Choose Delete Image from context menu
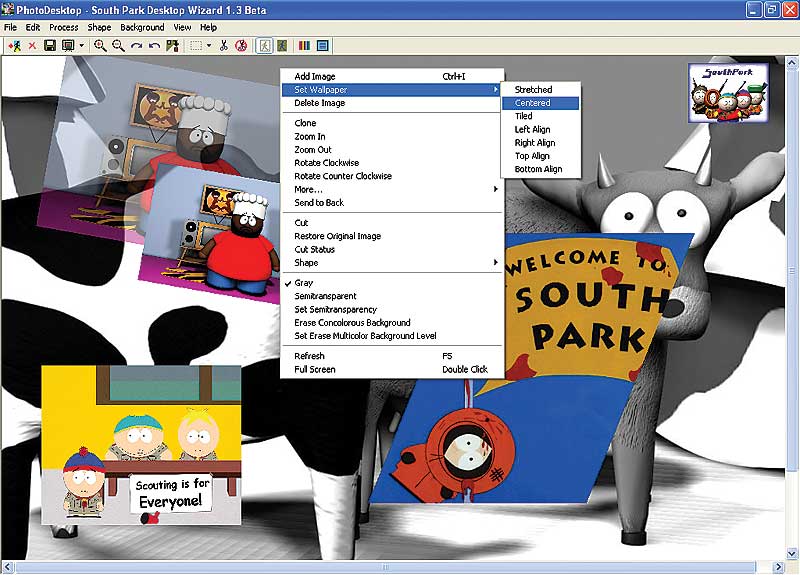 [x=392, y=103]
